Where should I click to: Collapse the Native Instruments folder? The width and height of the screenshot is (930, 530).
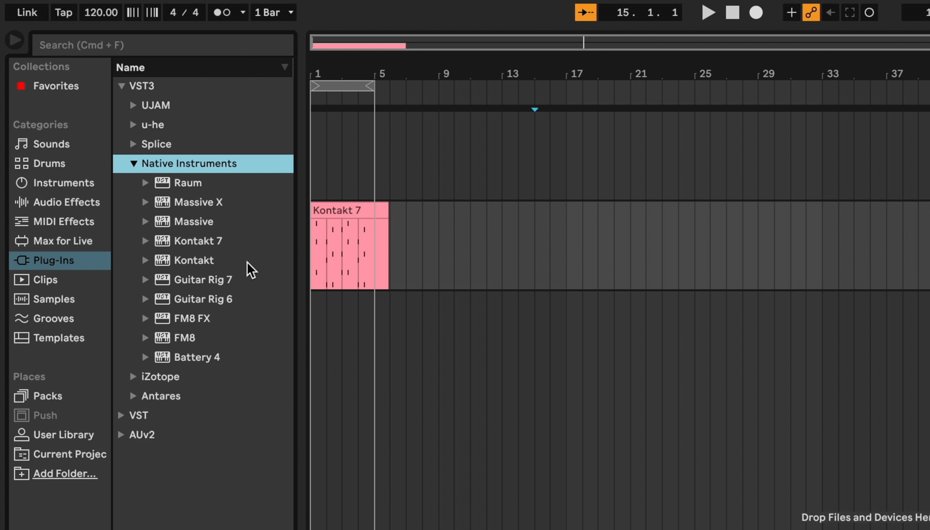[133, 163]
